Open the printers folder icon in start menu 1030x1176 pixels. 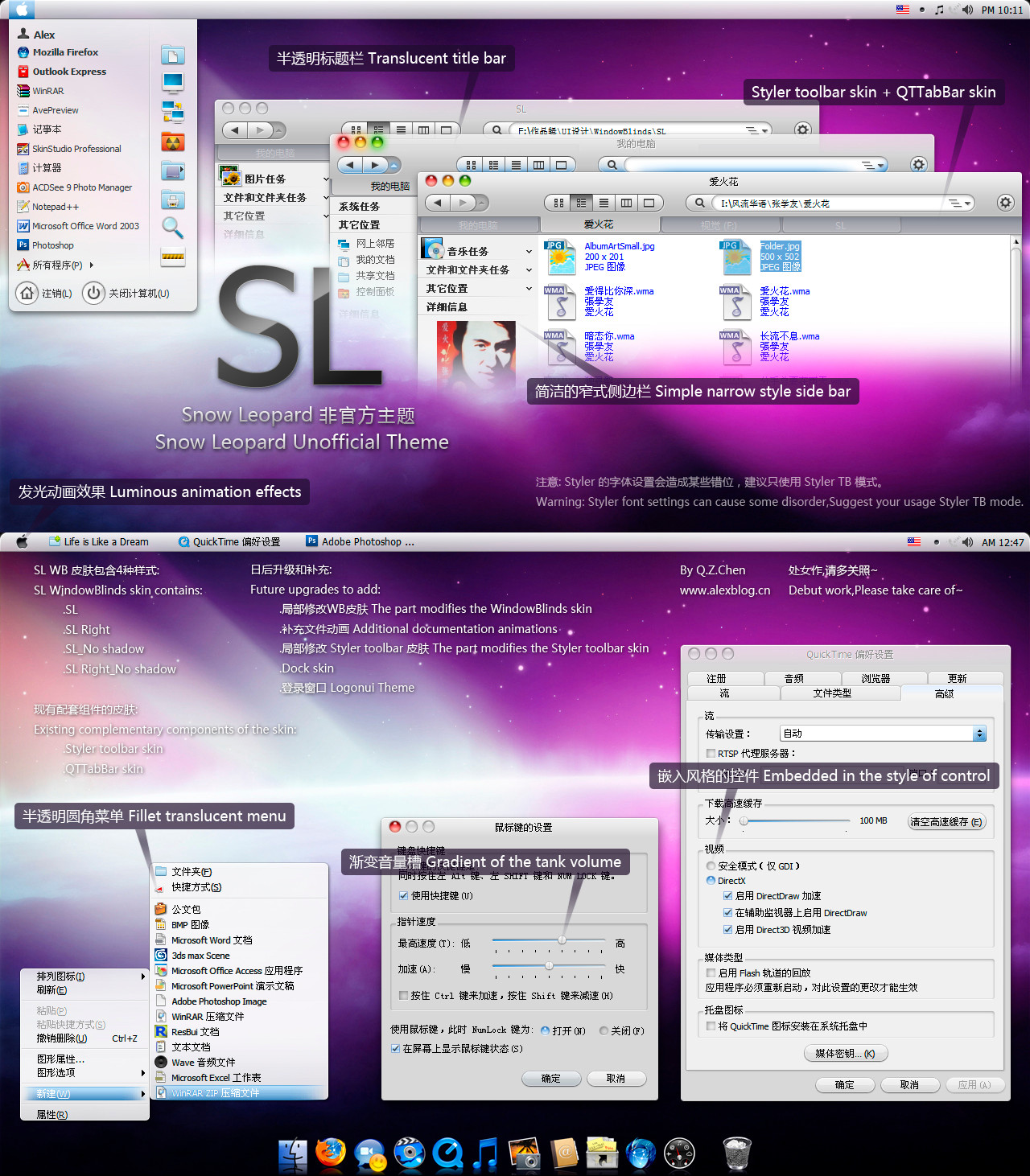[173, 199]
